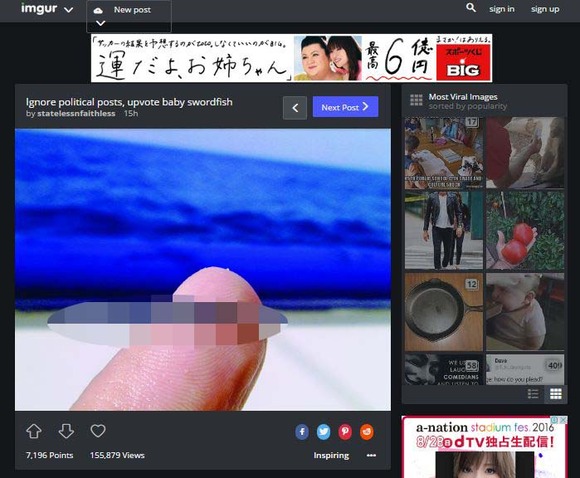Open the baby drinking thumbnail
580x478 pixels.
click(525, 312)
